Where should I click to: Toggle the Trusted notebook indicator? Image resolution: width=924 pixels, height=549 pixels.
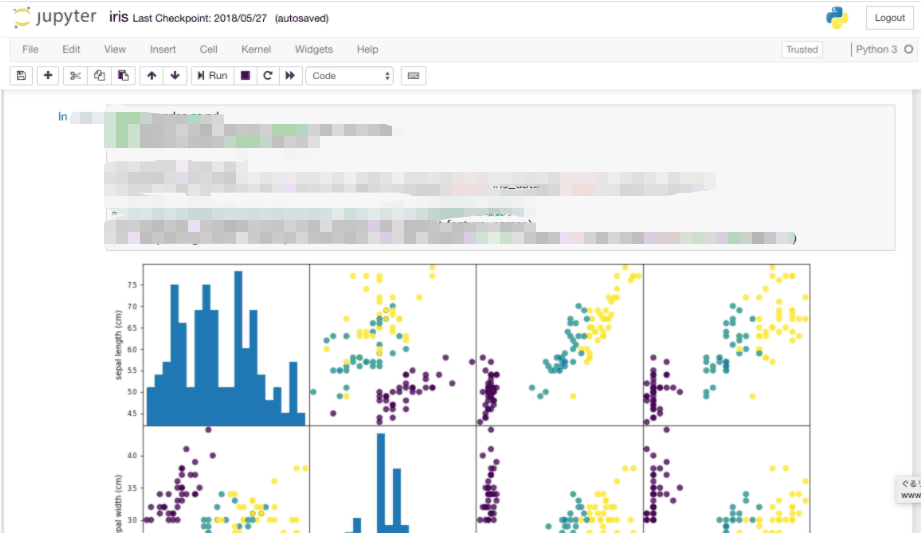coord(801,49)
